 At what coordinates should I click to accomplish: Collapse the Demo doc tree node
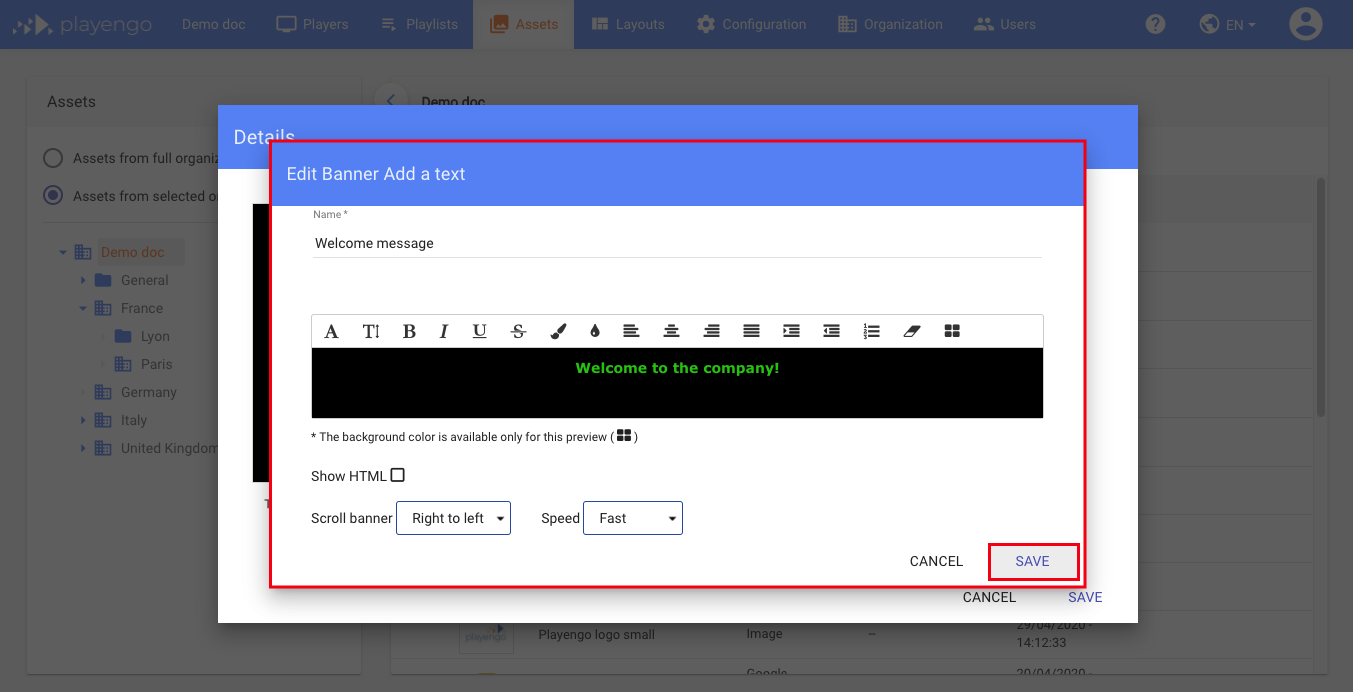tap(63, 253)
